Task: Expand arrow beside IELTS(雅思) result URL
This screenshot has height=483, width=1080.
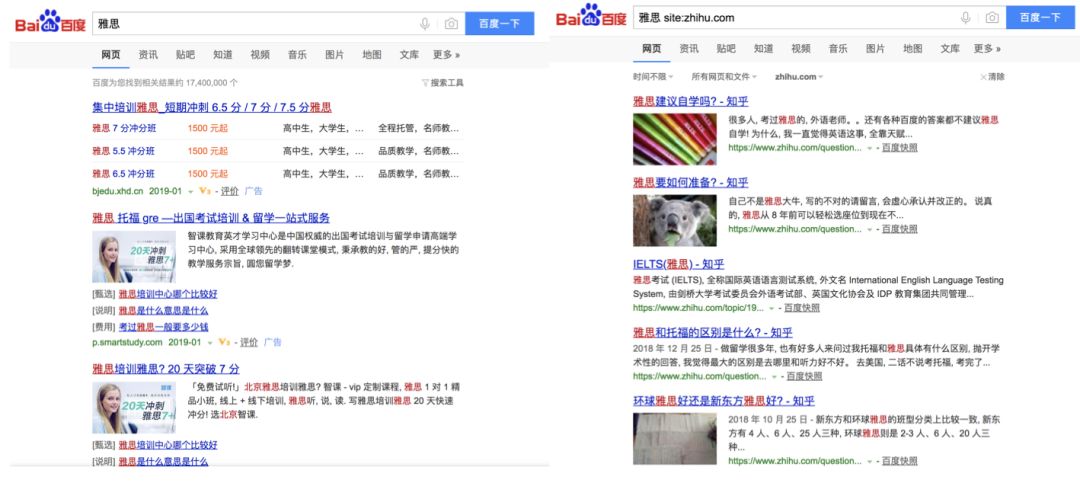Action: pyautogui.click(x=771, y=309)
